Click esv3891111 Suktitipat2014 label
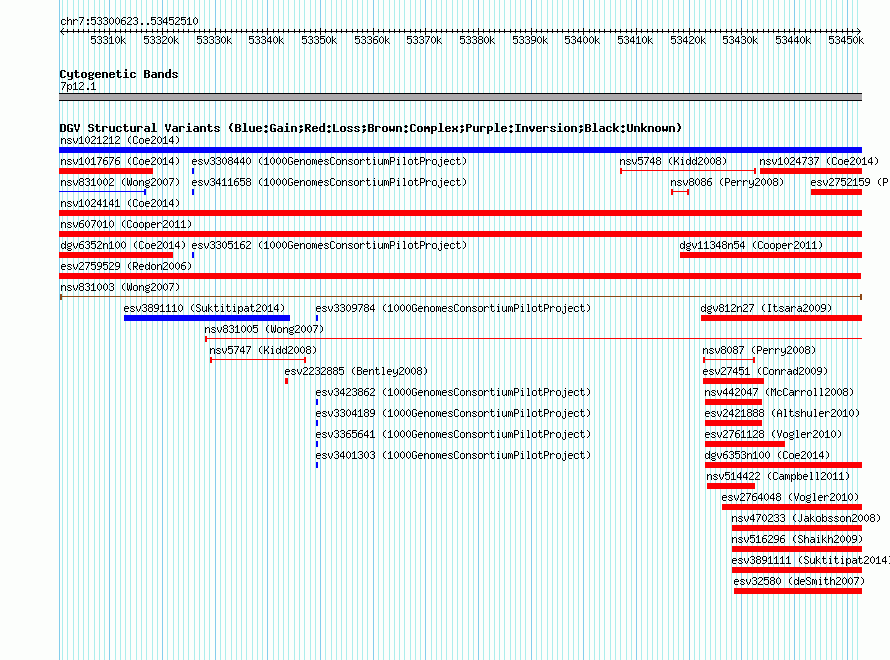 811,560
